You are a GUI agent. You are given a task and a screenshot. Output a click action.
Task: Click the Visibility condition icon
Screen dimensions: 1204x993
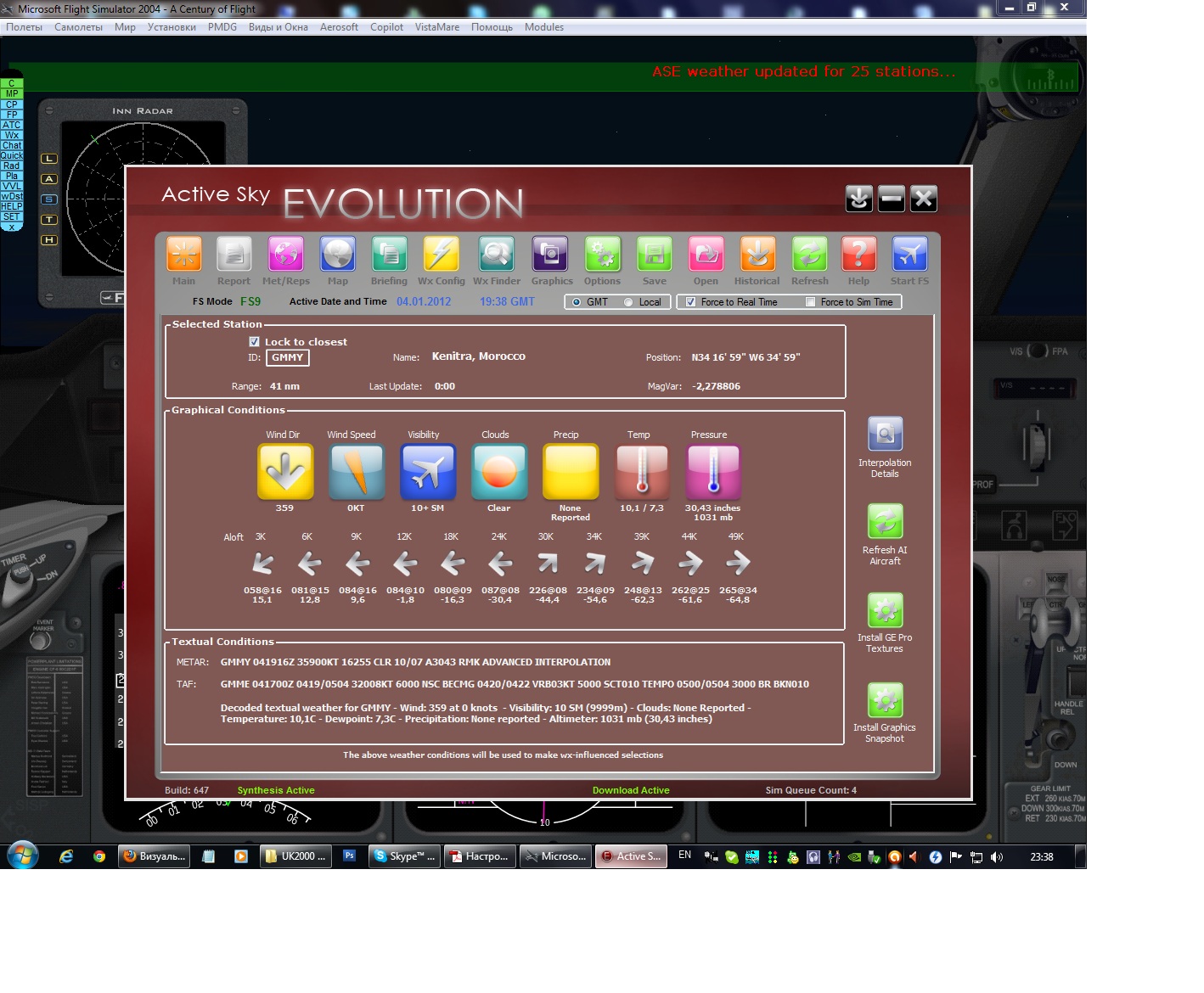click(x=428, y=472)
